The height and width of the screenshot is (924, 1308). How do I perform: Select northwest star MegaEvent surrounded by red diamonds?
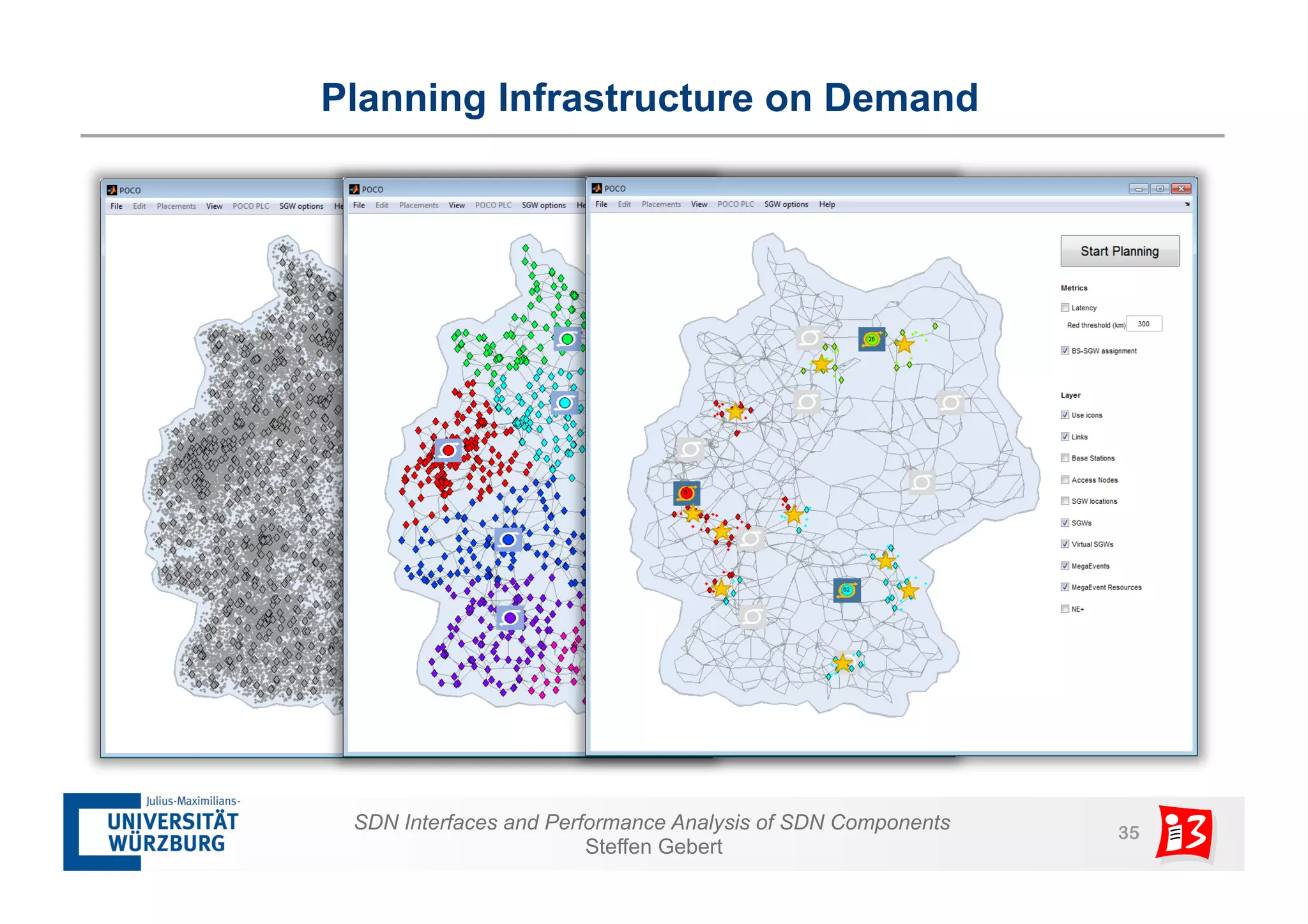click(x=736, y=411)
